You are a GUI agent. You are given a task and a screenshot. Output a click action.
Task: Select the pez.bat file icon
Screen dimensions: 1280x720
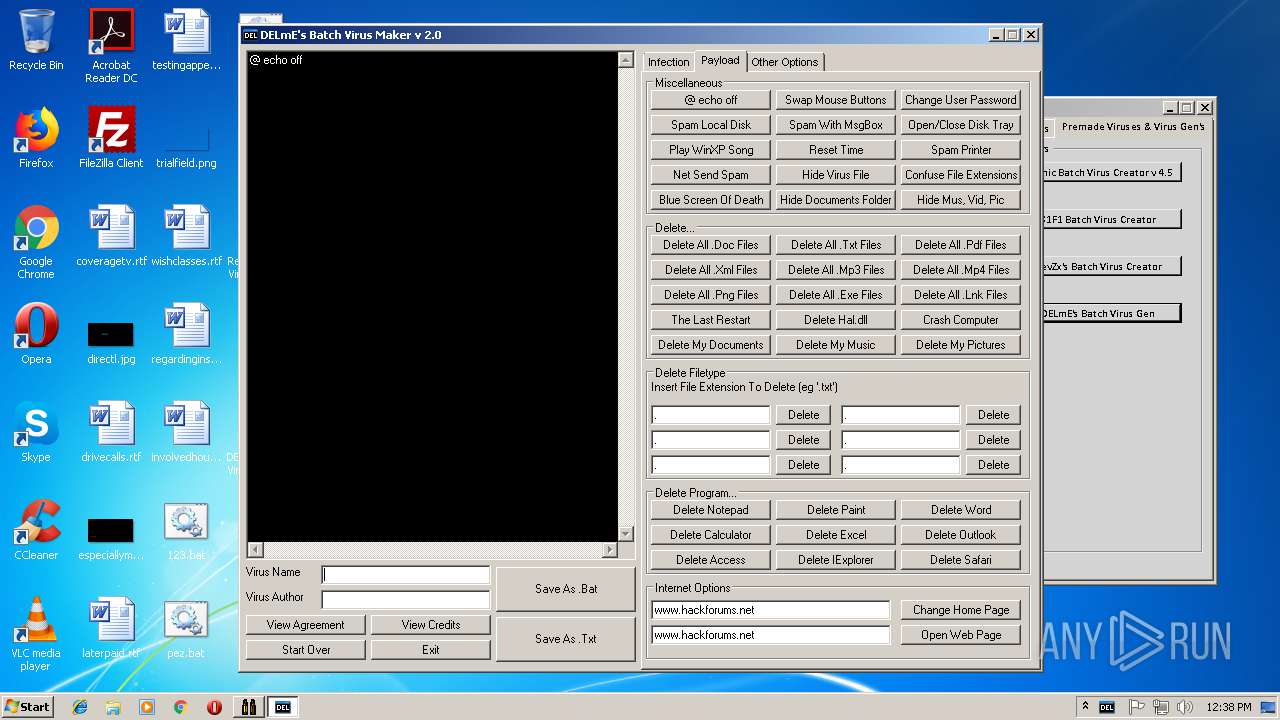[185, 628]
